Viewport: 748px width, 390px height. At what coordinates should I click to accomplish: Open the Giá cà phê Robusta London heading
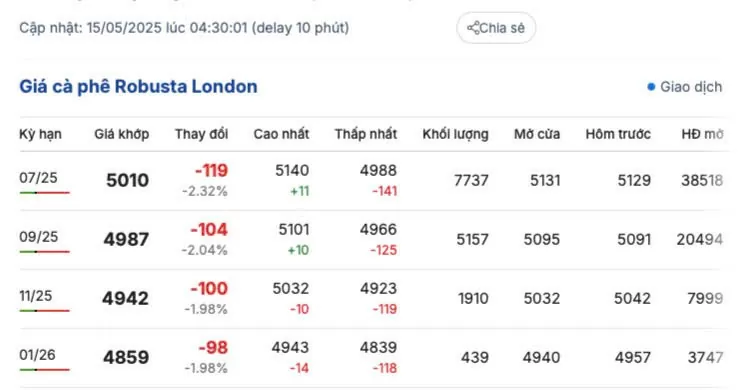138,86
